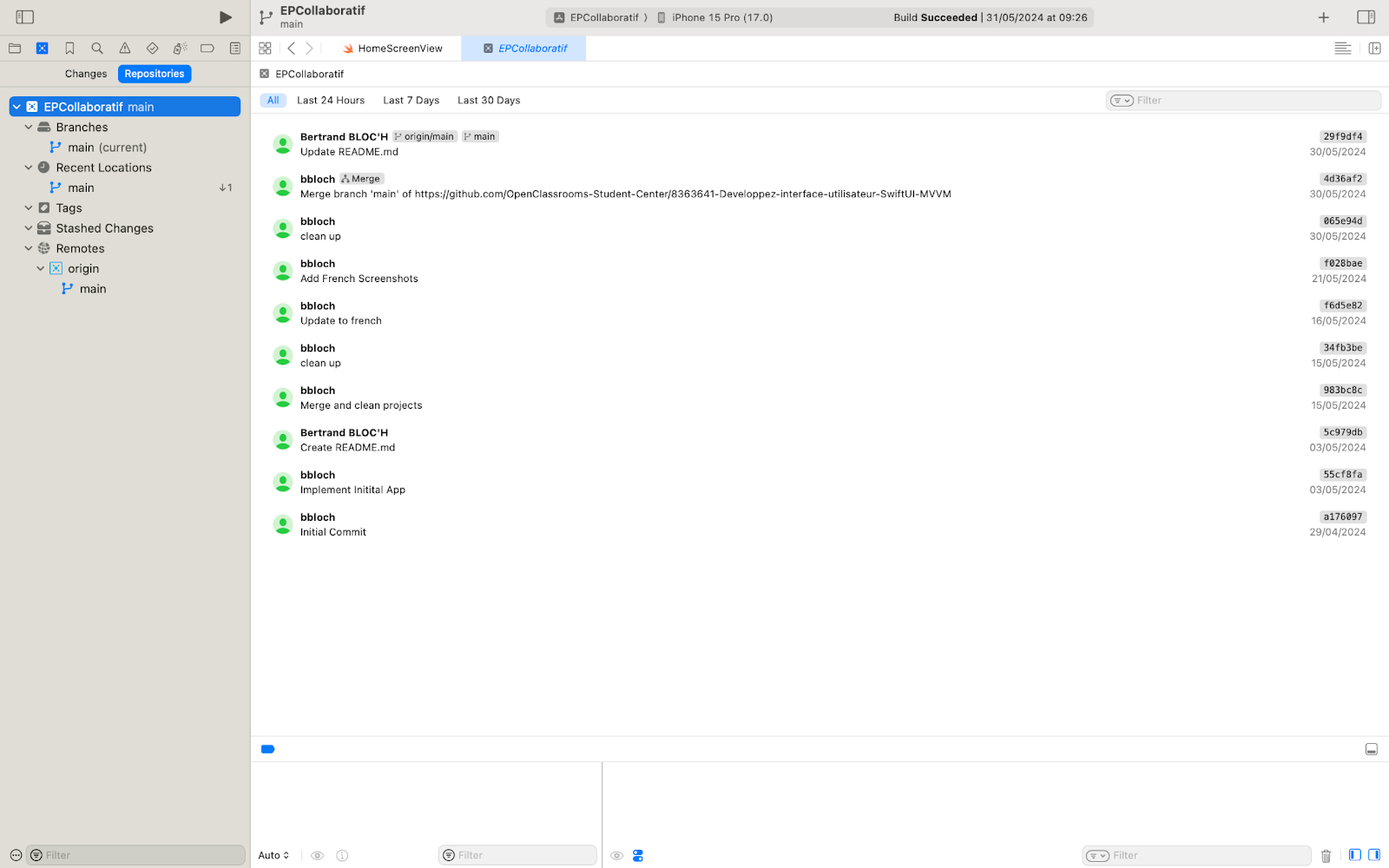Expand the Tags group
This screenshot has width=1389, height=868.
tap(29, 208)
